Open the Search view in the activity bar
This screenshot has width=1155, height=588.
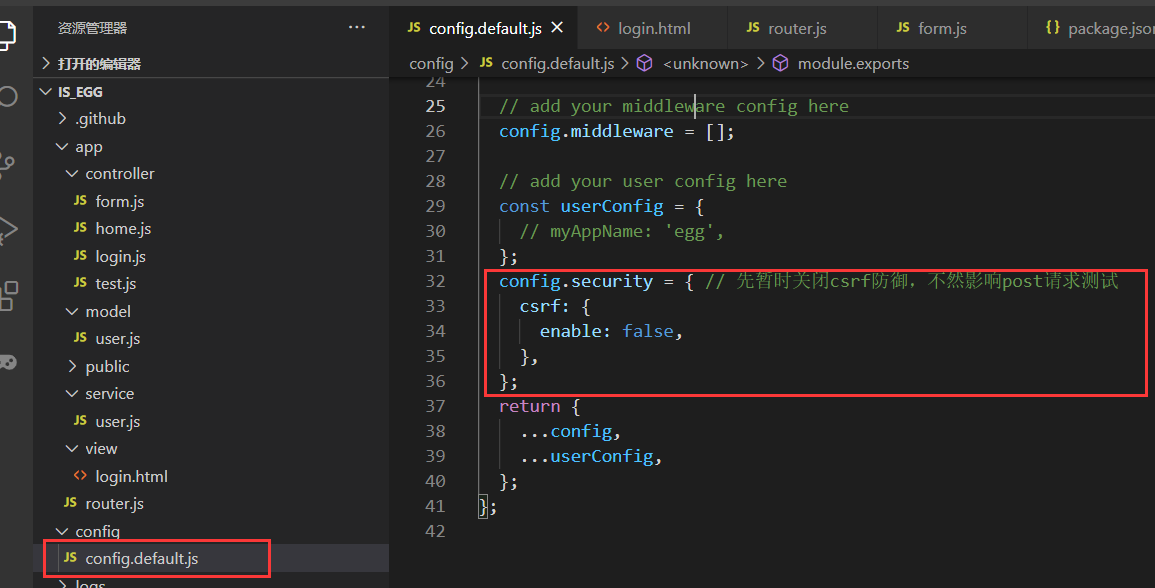coord(10,95)
